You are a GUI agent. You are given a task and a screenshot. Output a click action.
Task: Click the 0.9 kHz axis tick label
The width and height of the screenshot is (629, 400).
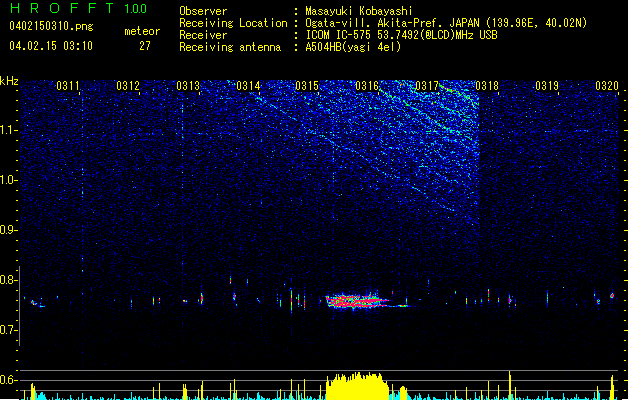click(x=8, y=230)
